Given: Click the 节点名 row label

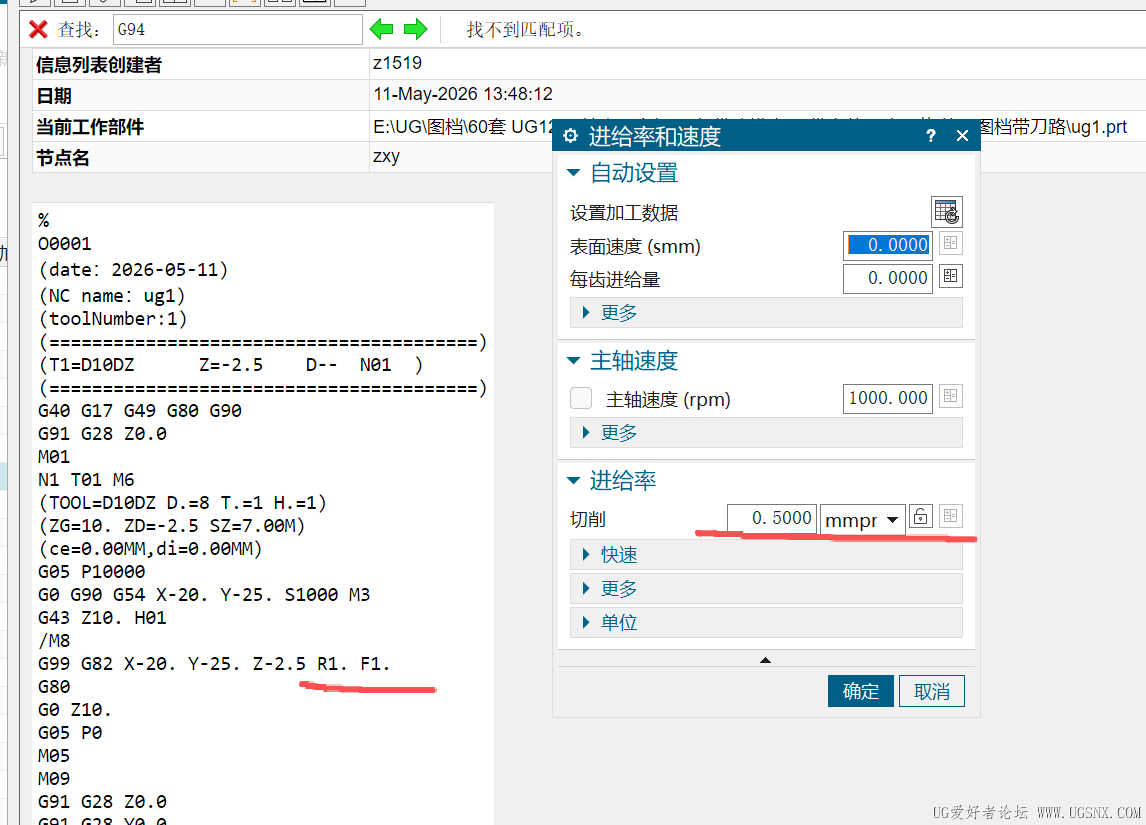Looking at the screenshot, I should 63,157.
